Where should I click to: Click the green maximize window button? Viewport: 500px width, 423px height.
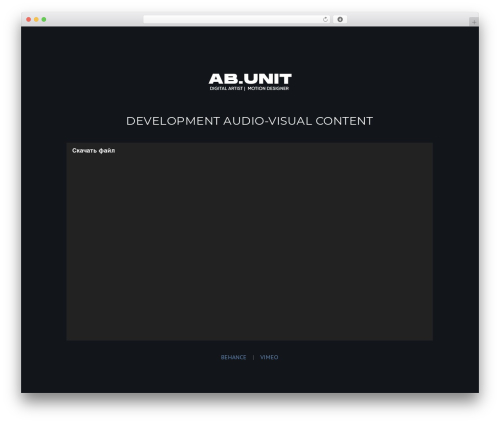point(44,19)
